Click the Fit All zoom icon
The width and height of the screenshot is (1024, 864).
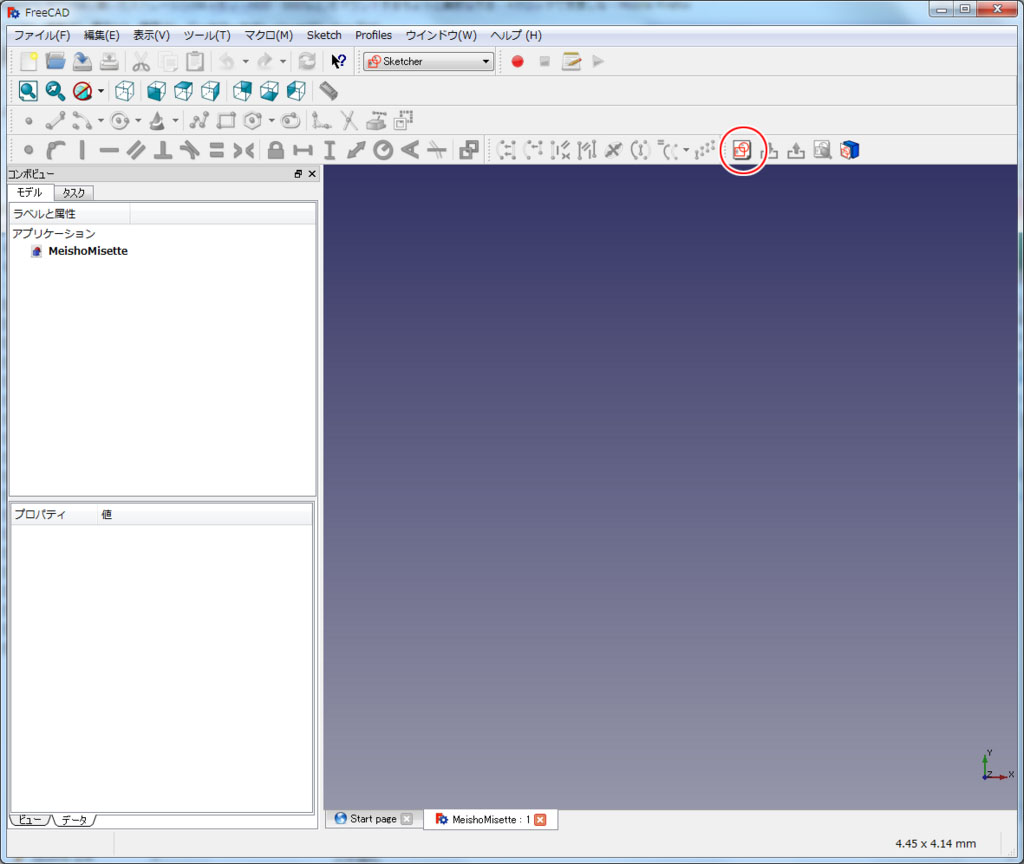(28, 91)
